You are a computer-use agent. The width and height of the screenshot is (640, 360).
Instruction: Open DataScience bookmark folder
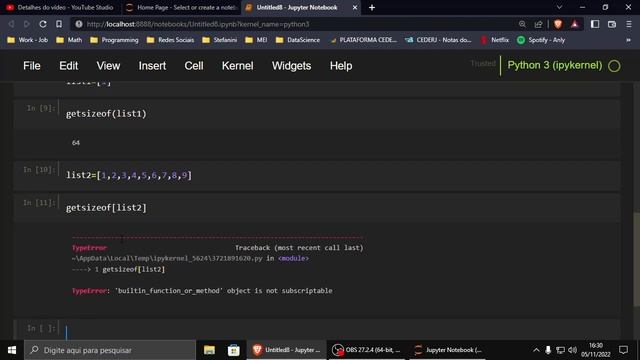click(298, 40)
